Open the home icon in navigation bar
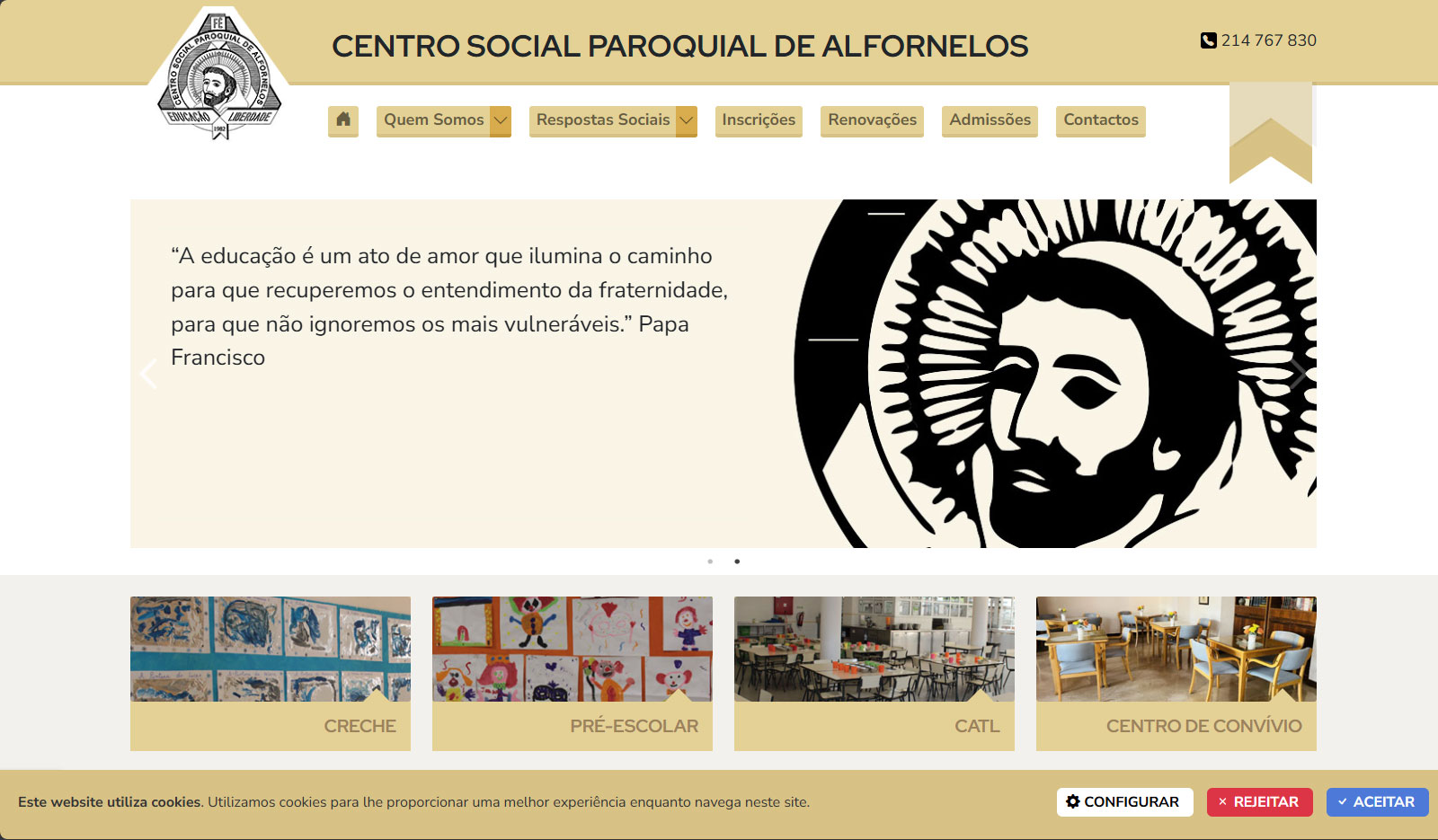 point(343,120)
